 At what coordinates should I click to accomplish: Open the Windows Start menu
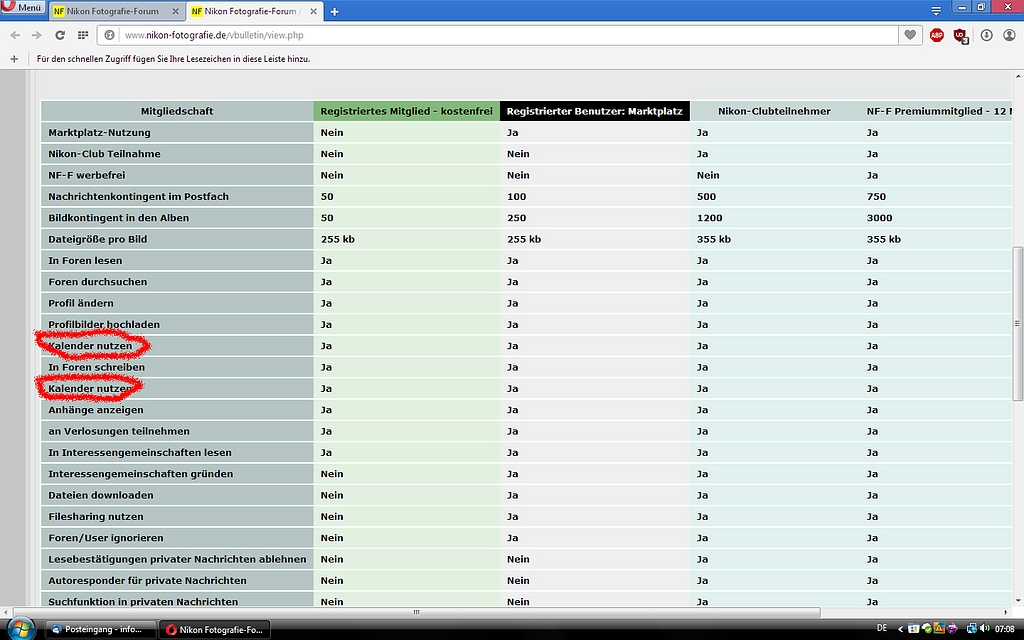[21, 629]
